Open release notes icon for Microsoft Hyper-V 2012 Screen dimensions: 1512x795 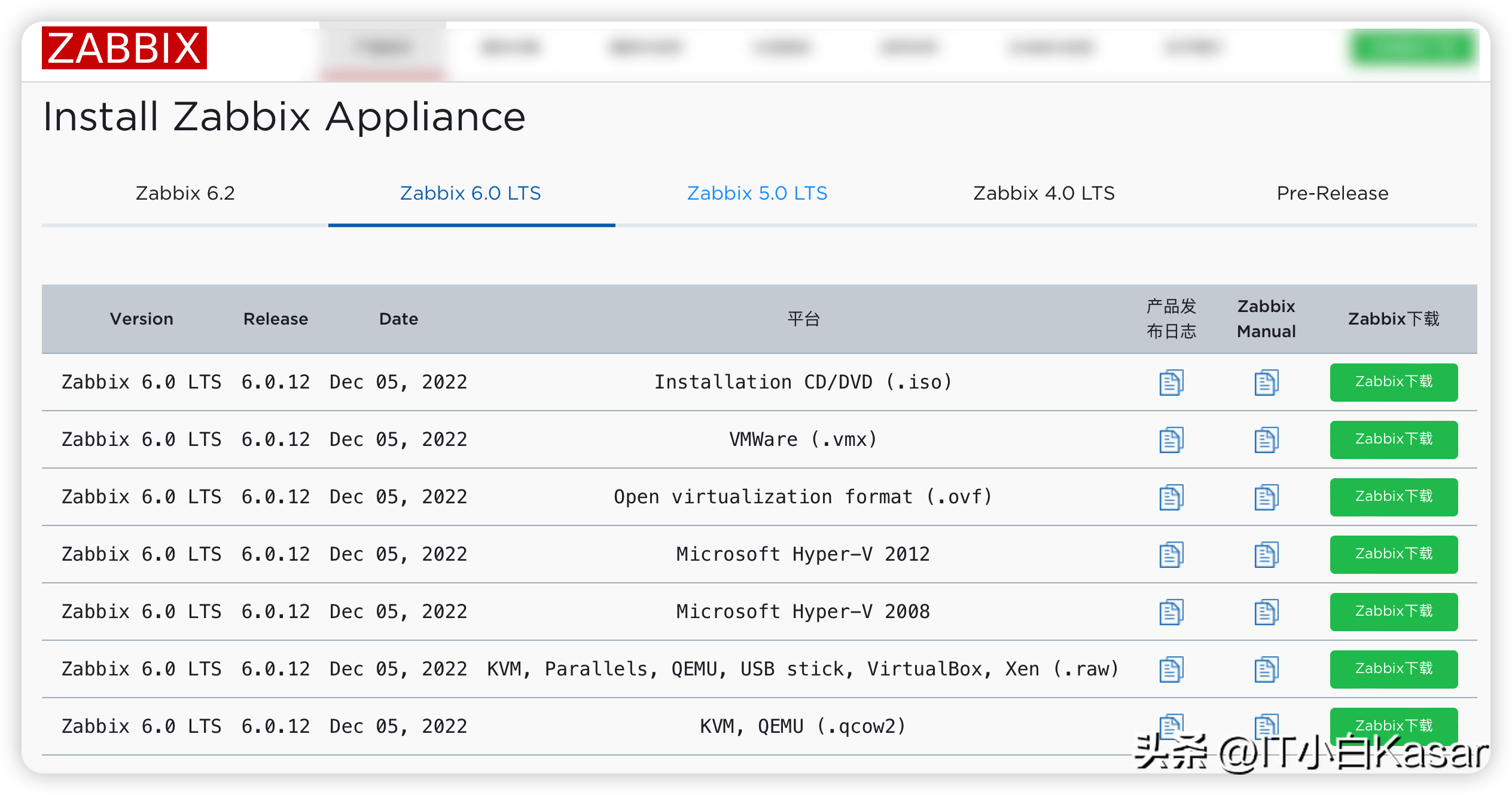pyautogui.click(x=1171, y=555)
